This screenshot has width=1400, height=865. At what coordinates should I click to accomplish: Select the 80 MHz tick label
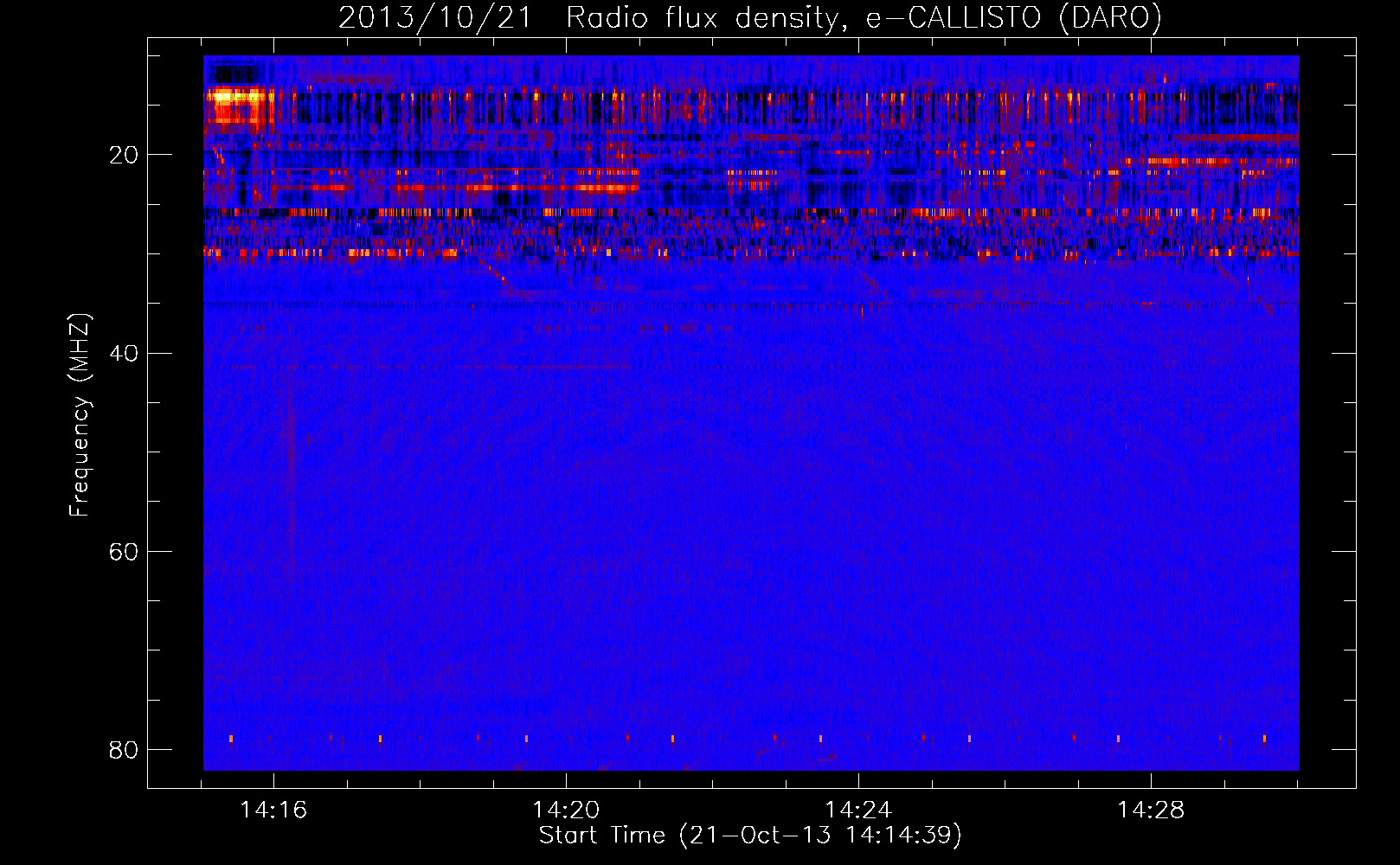coord(124,749)
